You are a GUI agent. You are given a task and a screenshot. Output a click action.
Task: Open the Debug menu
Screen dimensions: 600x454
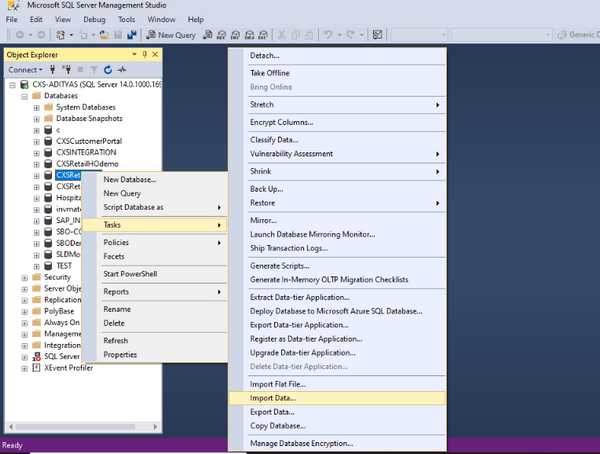click(94, 19)
